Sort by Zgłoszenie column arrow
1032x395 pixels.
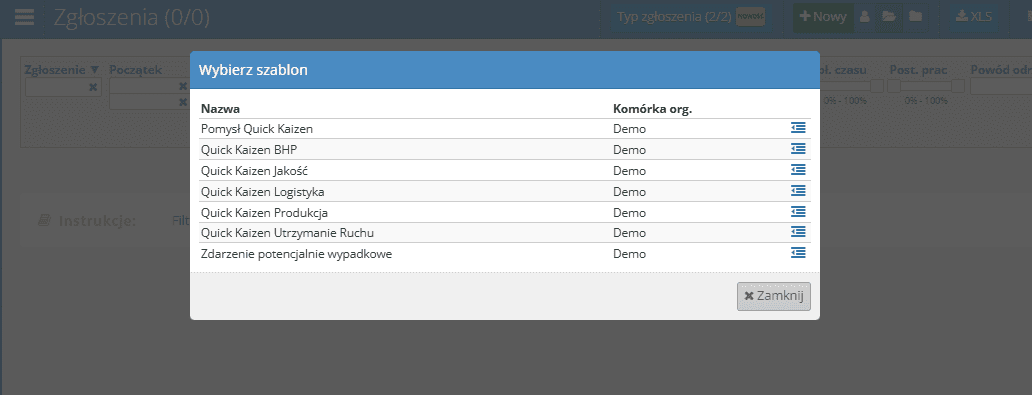click(95, 69)
